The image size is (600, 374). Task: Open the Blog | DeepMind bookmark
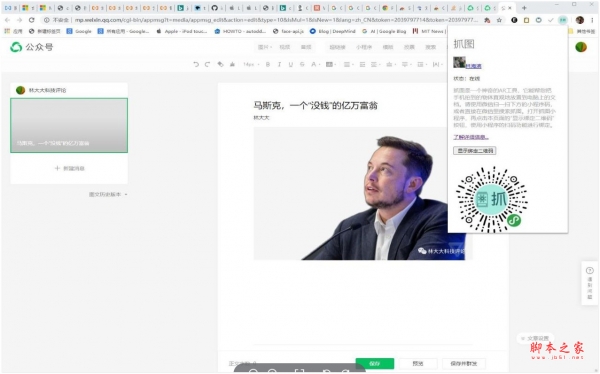click(332, 31)
